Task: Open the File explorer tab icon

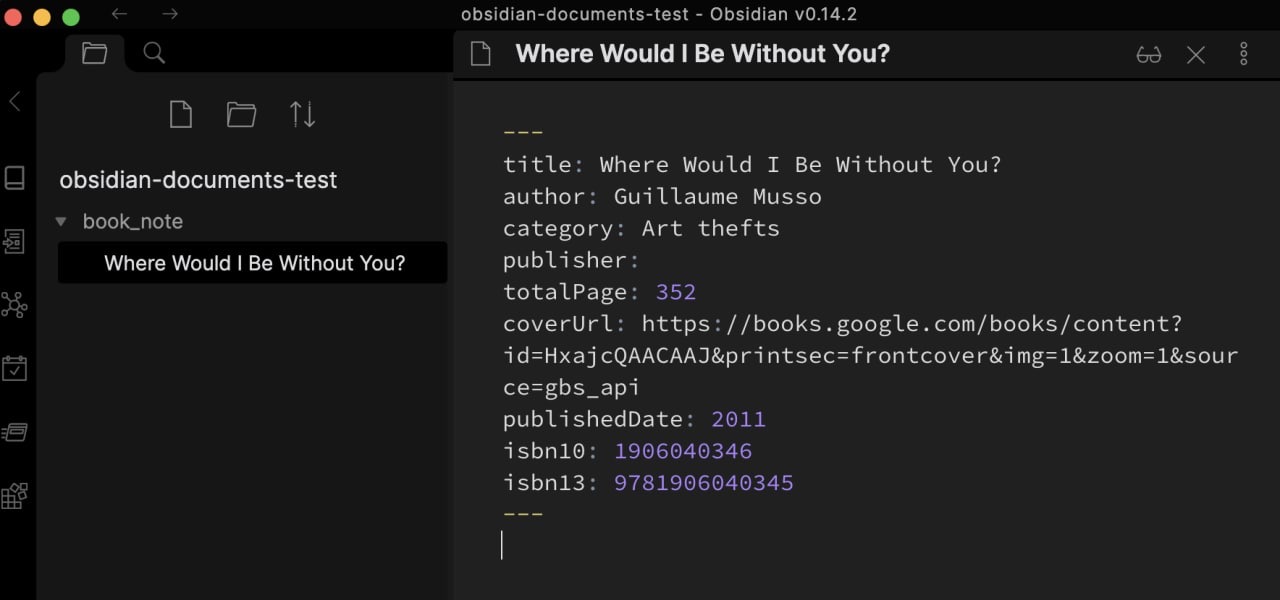Action: click(x=94, y=53)
